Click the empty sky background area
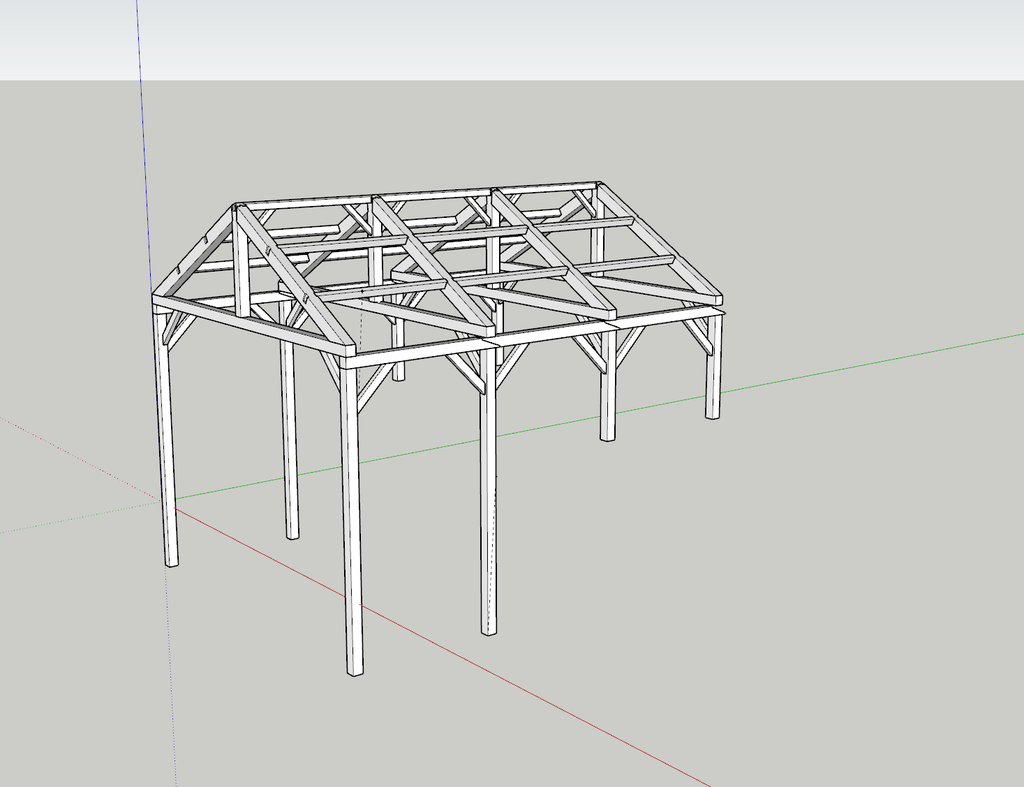This screenshot has width=1024, height=787. pyautogui.click(x=600, y=40)
